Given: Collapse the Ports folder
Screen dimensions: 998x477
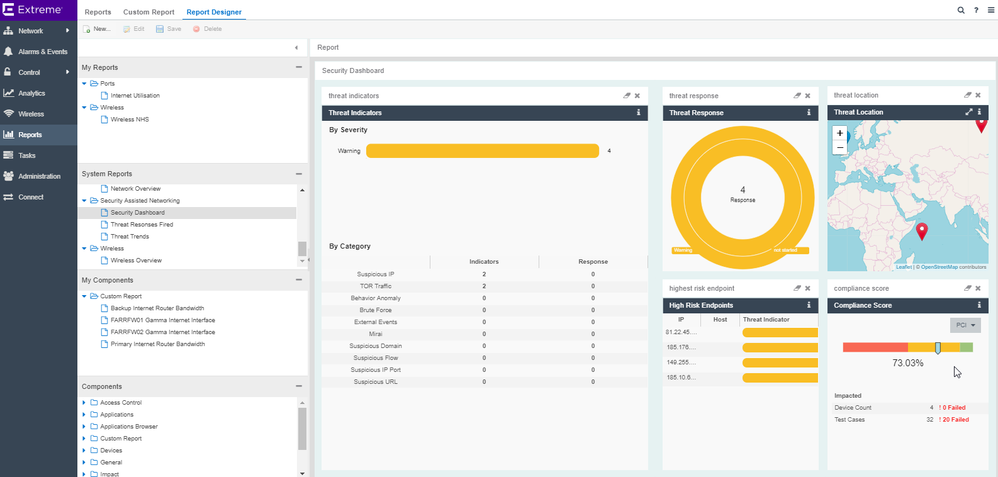Looking at the screenshot, I should [x=84, y=83].
